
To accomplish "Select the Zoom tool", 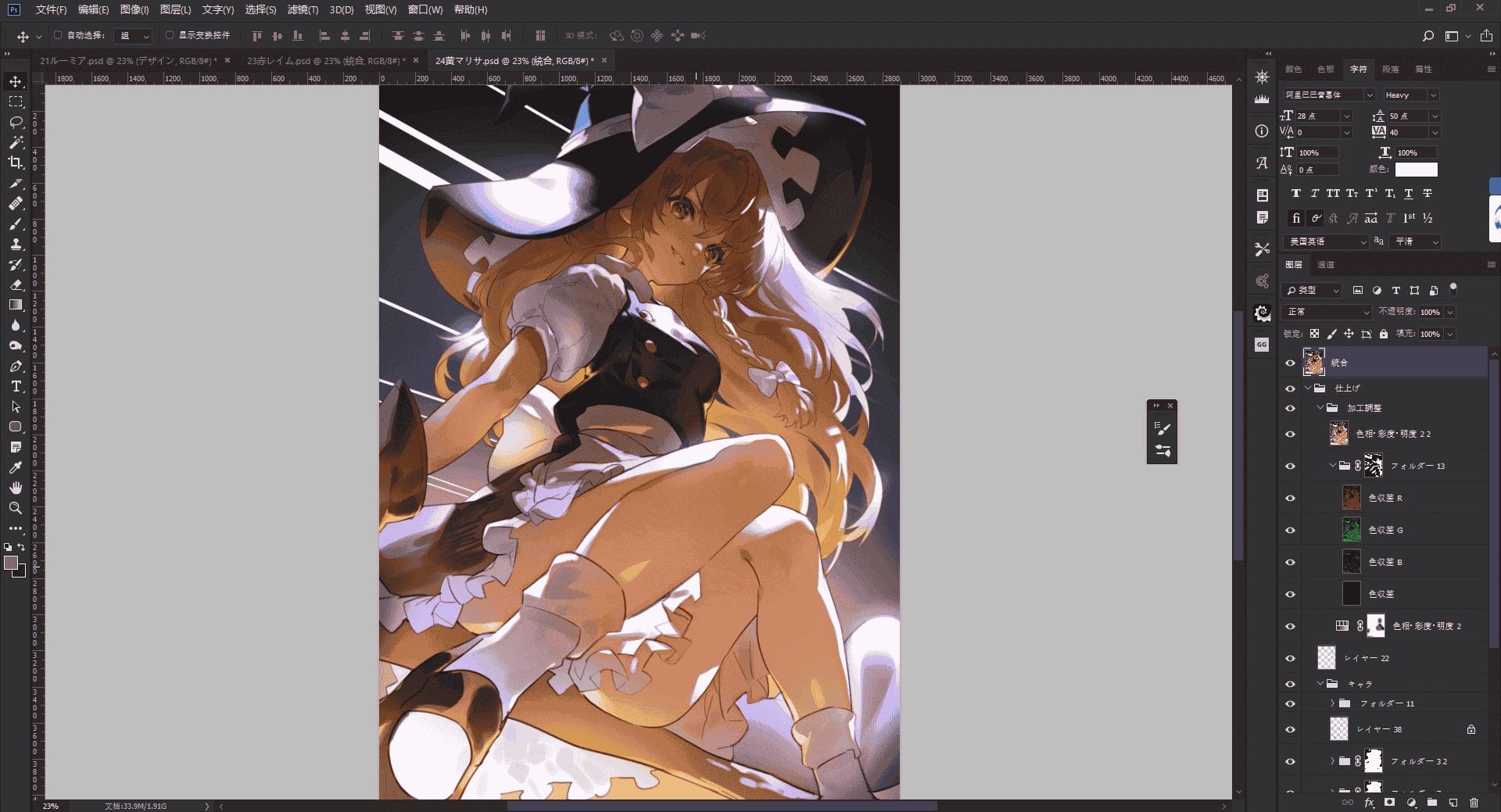I will (x=16, y=508).
